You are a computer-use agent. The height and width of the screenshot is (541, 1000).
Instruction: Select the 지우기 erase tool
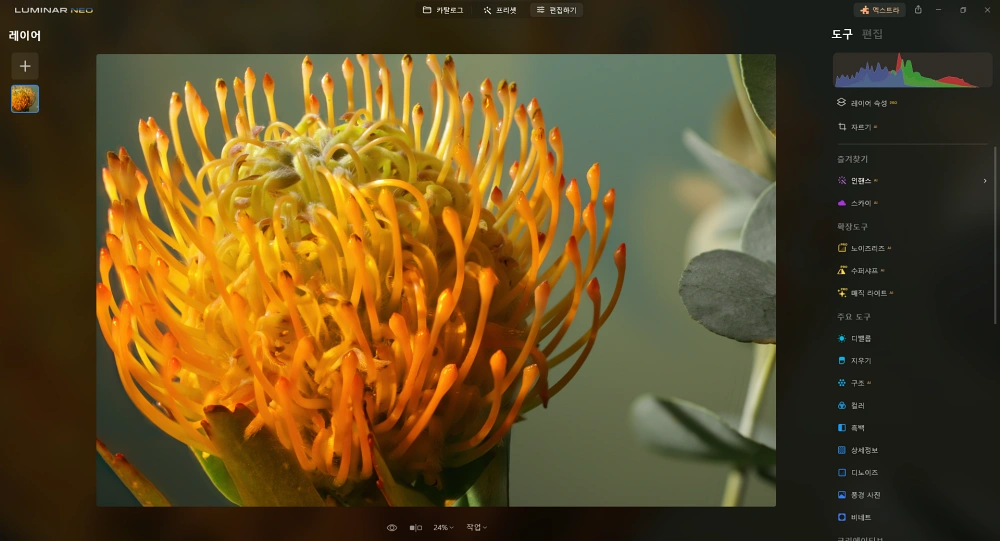pos(854,360)
